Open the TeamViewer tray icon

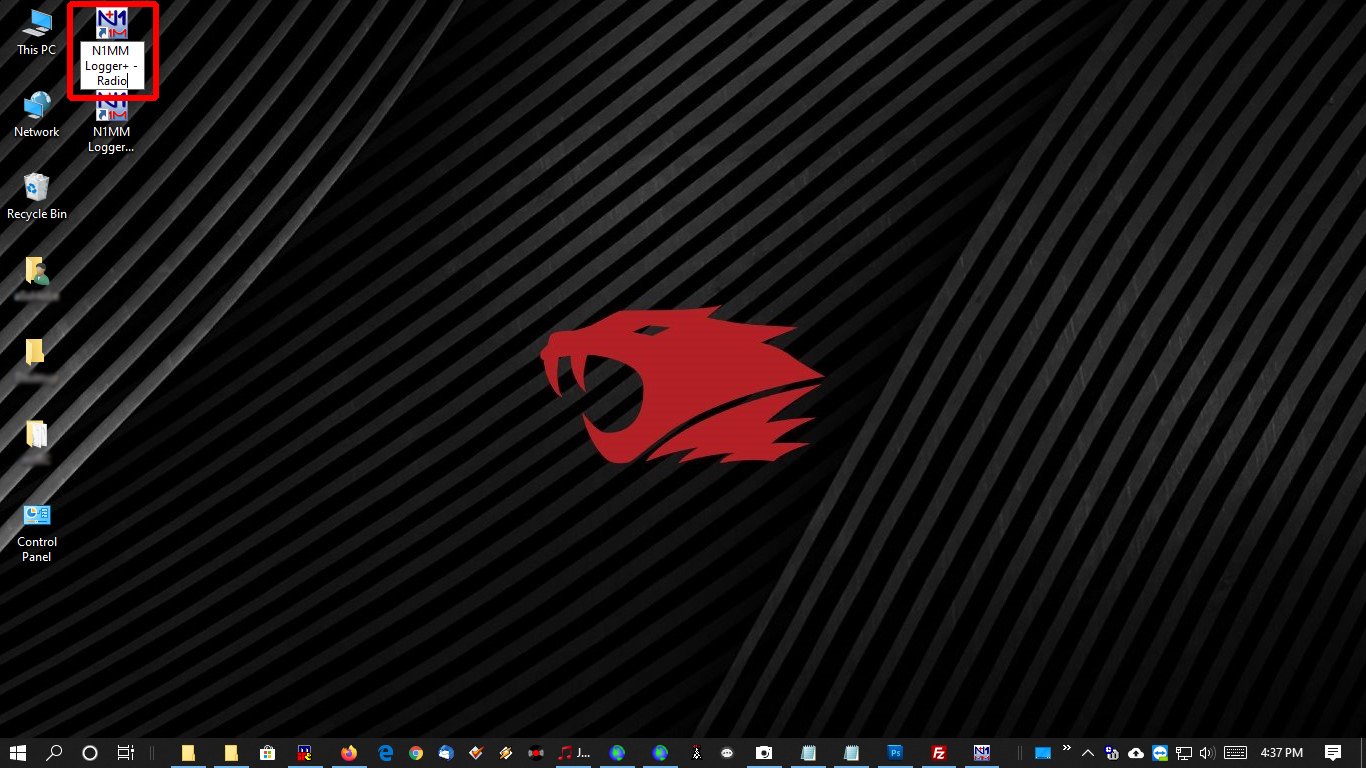(1160, 753)
